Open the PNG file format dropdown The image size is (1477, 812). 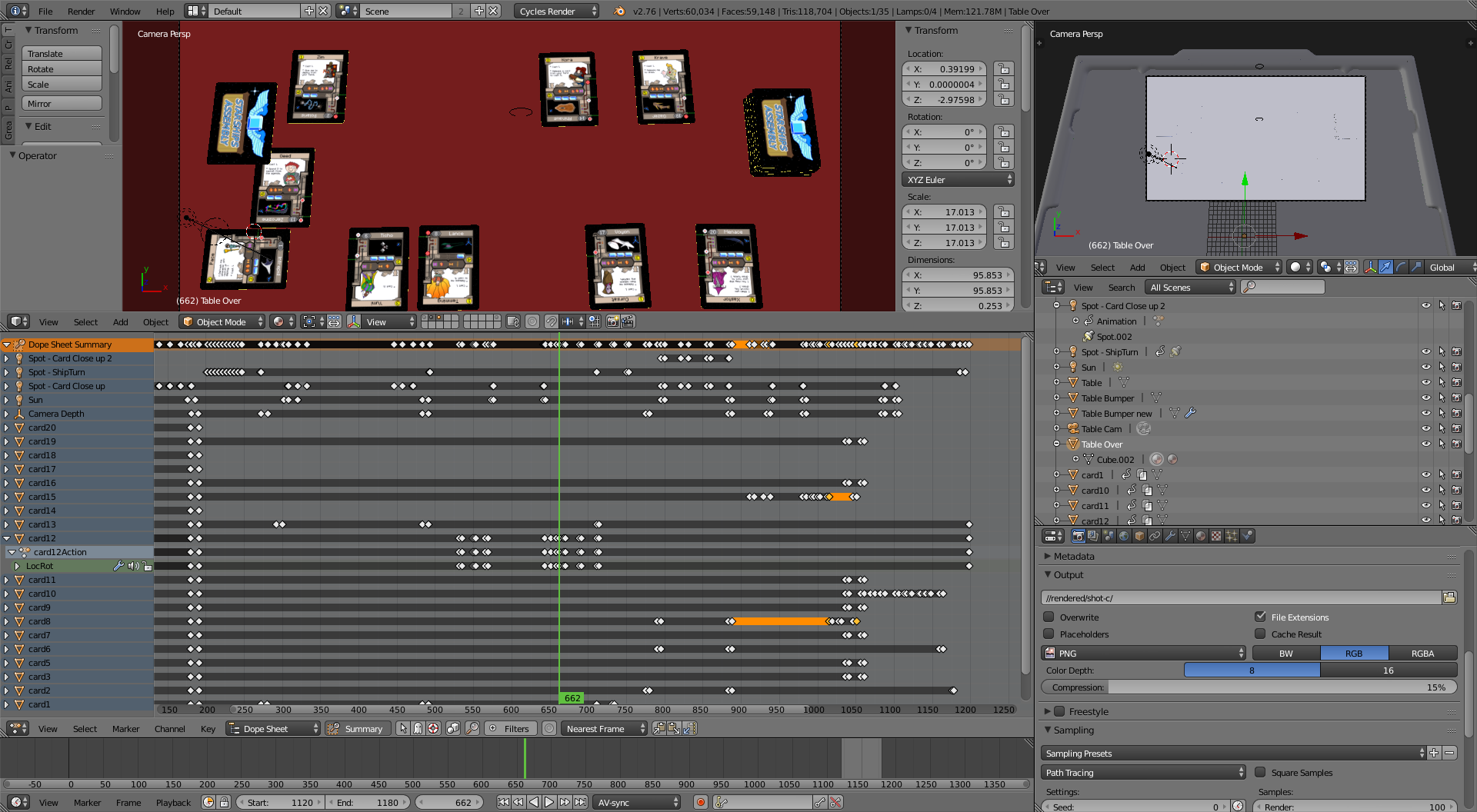[1143, 653]
